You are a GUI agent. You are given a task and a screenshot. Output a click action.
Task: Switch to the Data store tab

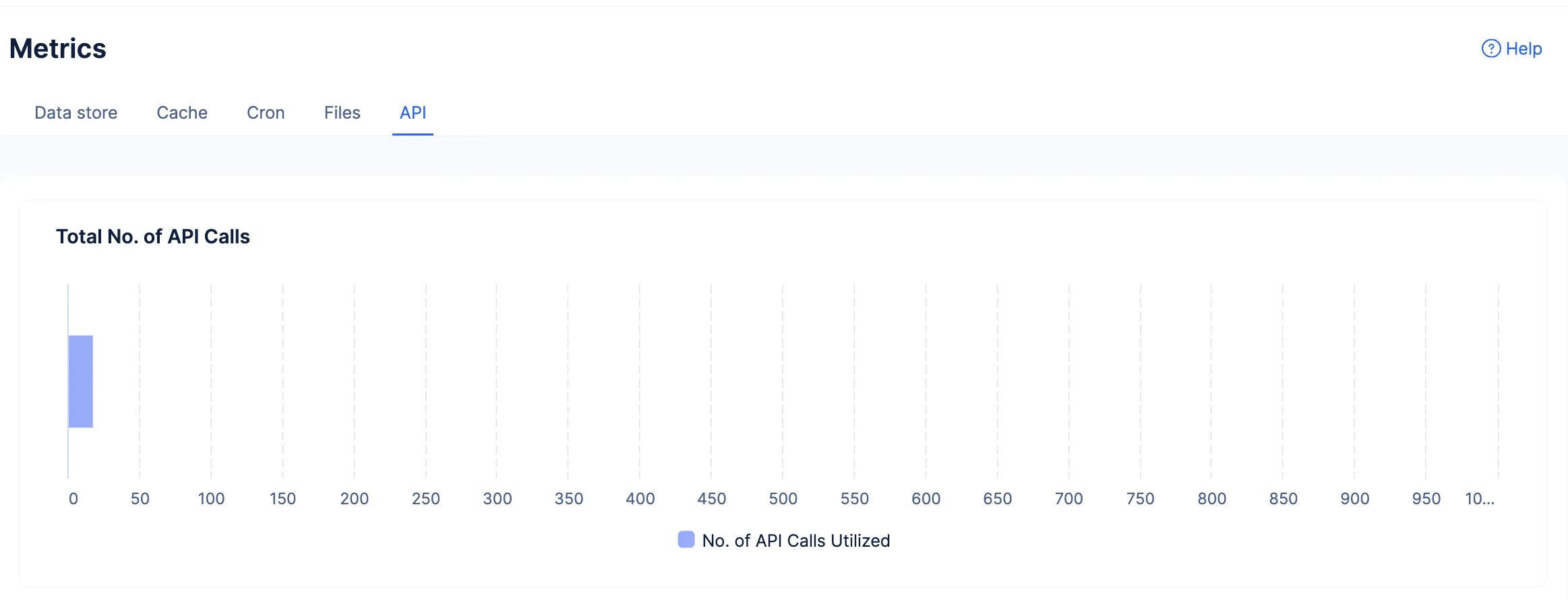coord(76,113)
